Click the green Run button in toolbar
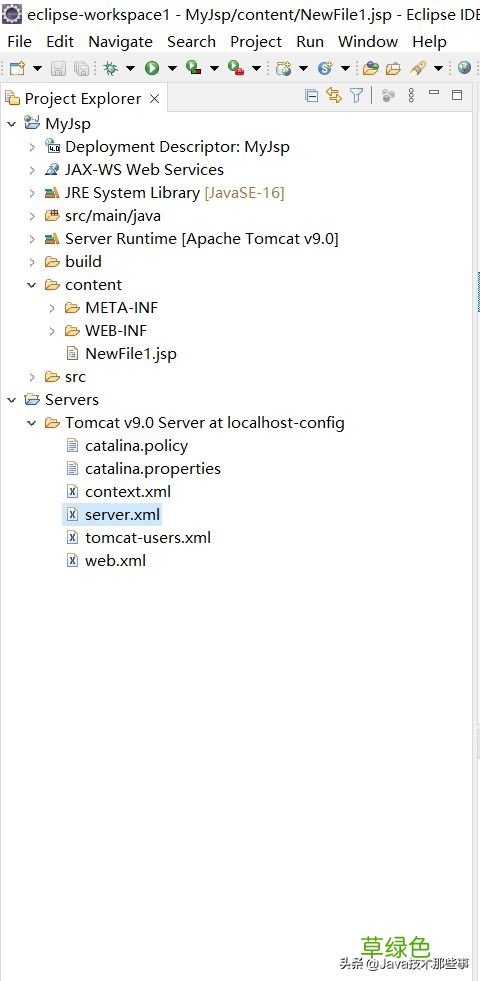The height and width of the screenshot is (981, 480). pos(151,68)
